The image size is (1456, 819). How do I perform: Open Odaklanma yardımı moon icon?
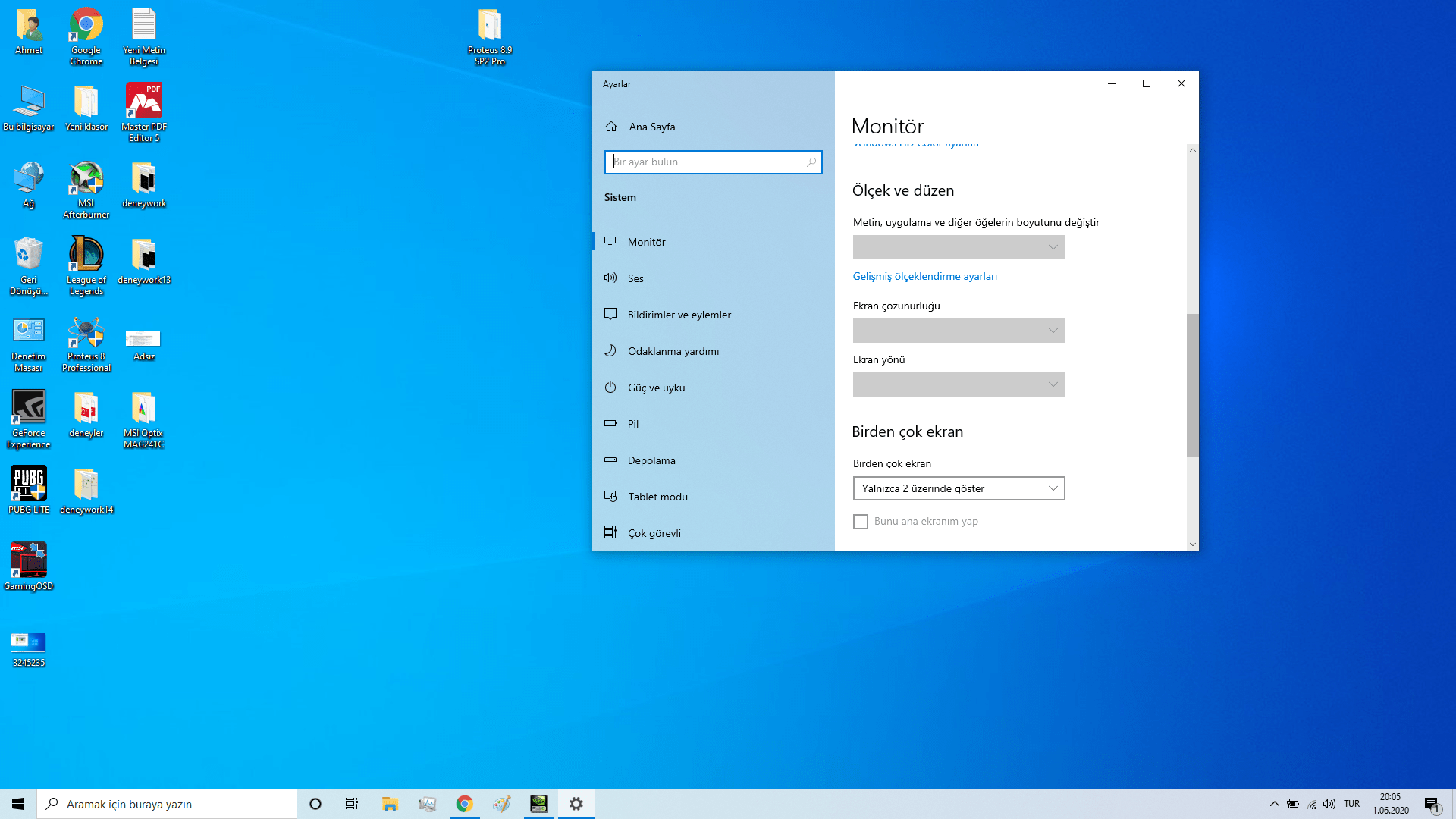tap(610, 351)
